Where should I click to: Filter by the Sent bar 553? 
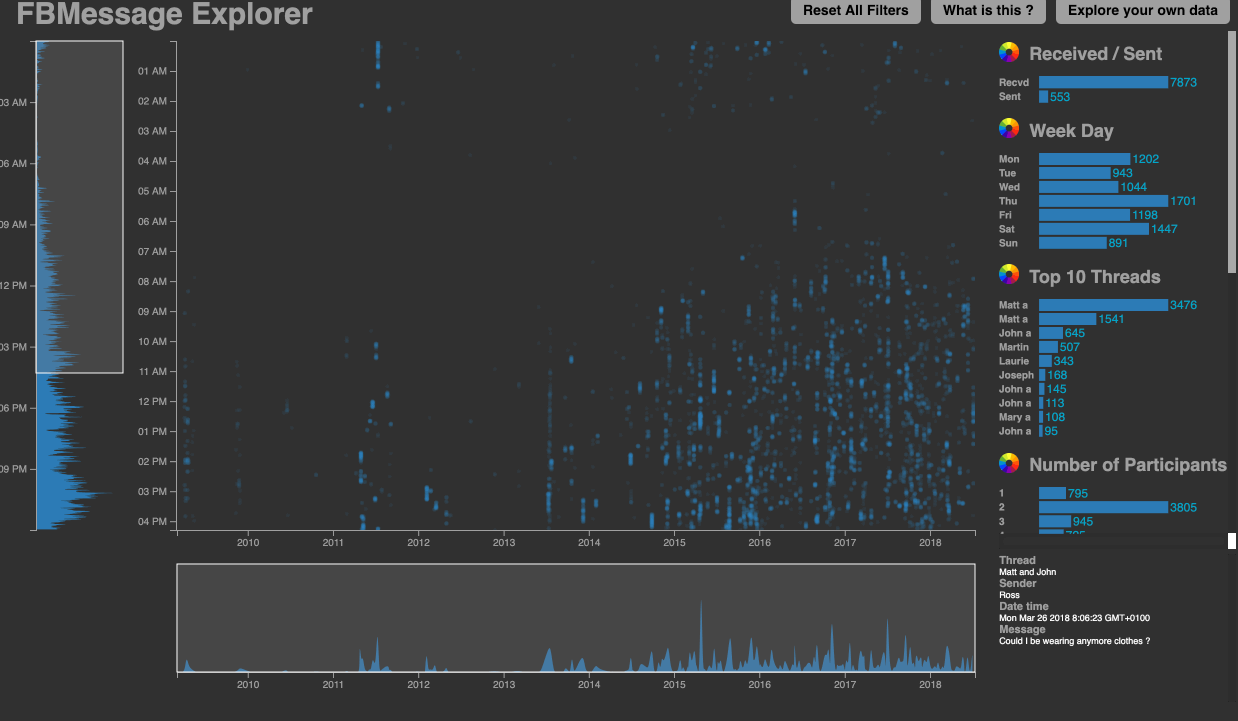(x=1043, y=97)
